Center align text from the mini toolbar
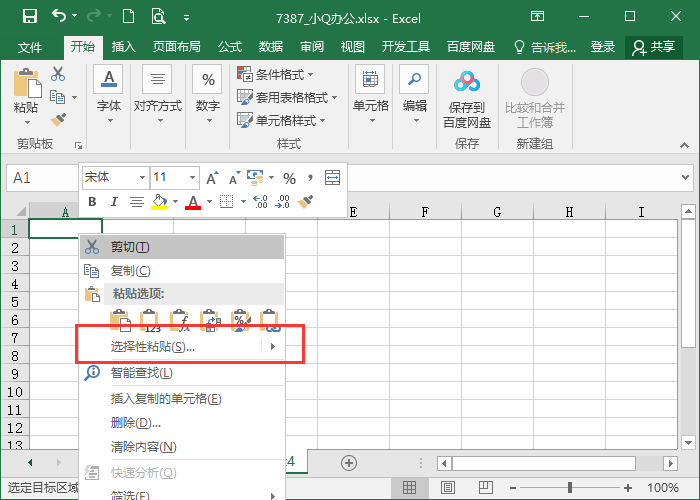Viewport: 700px width, 500px height. tap(137, 202)
